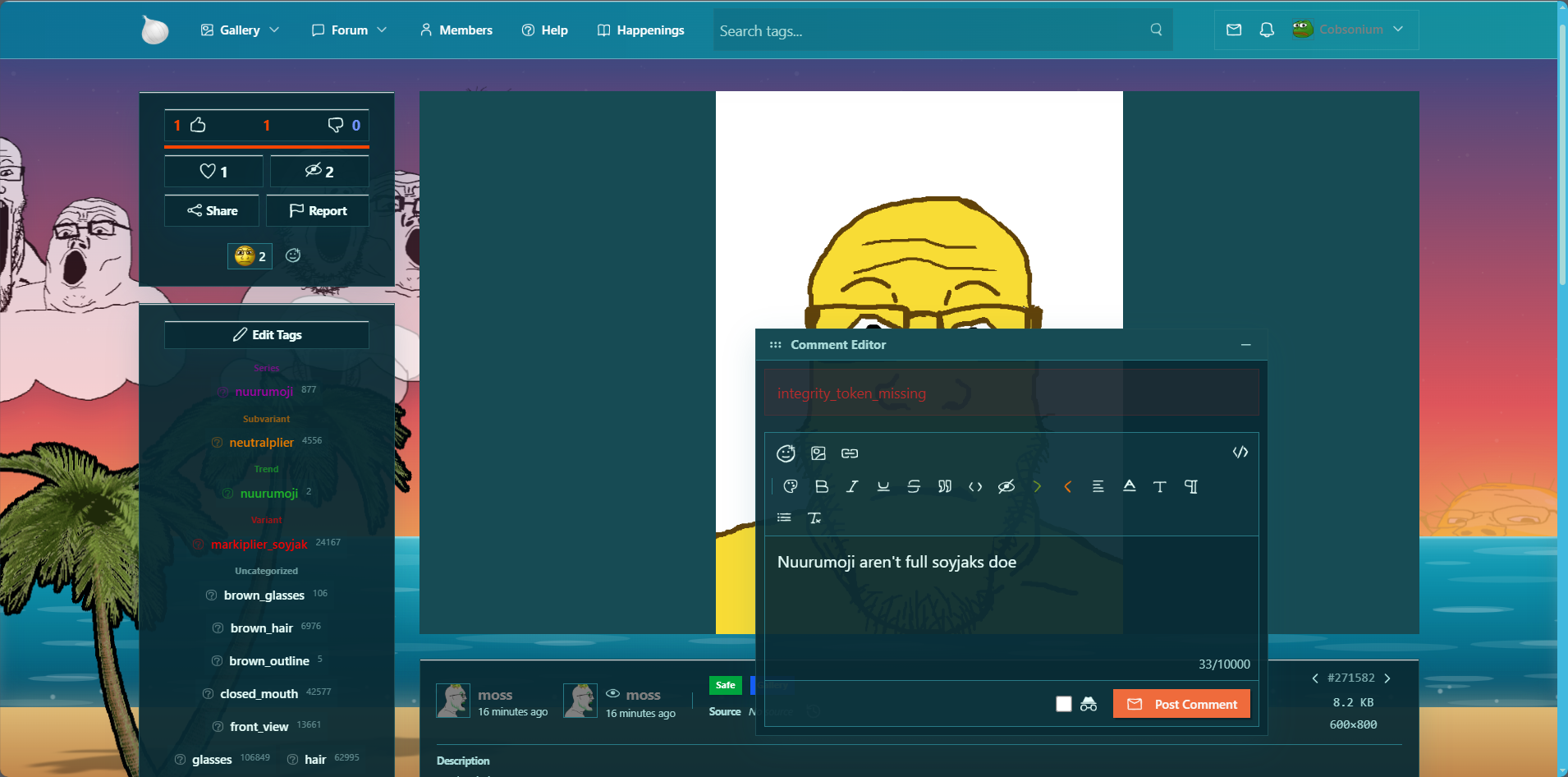Screen dimensions: 1568x777
Task: Open the text highlight color tool
Action: [1130, 486]
